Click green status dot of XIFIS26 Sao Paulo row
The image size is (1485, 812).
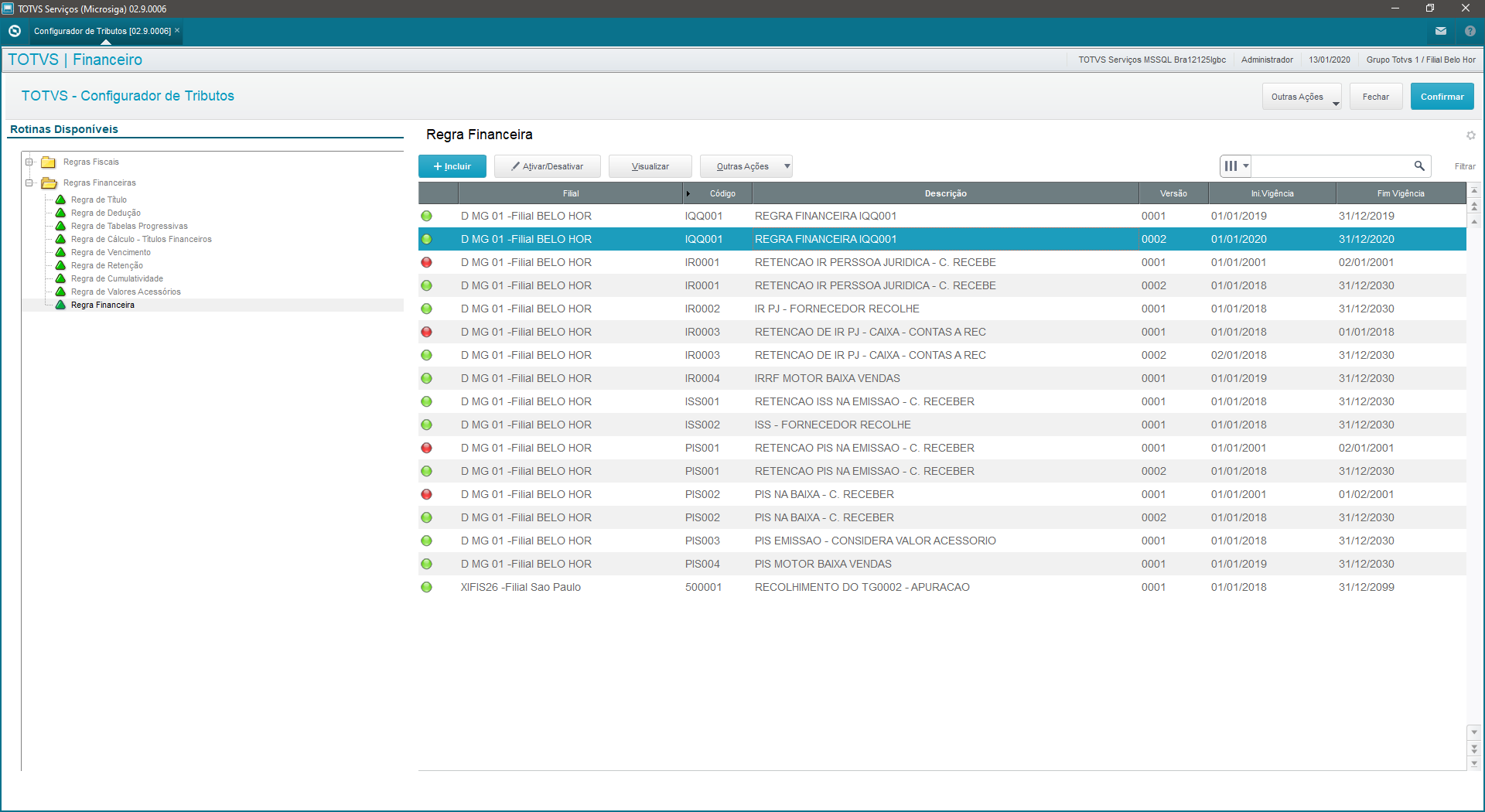tap(426, 587)
